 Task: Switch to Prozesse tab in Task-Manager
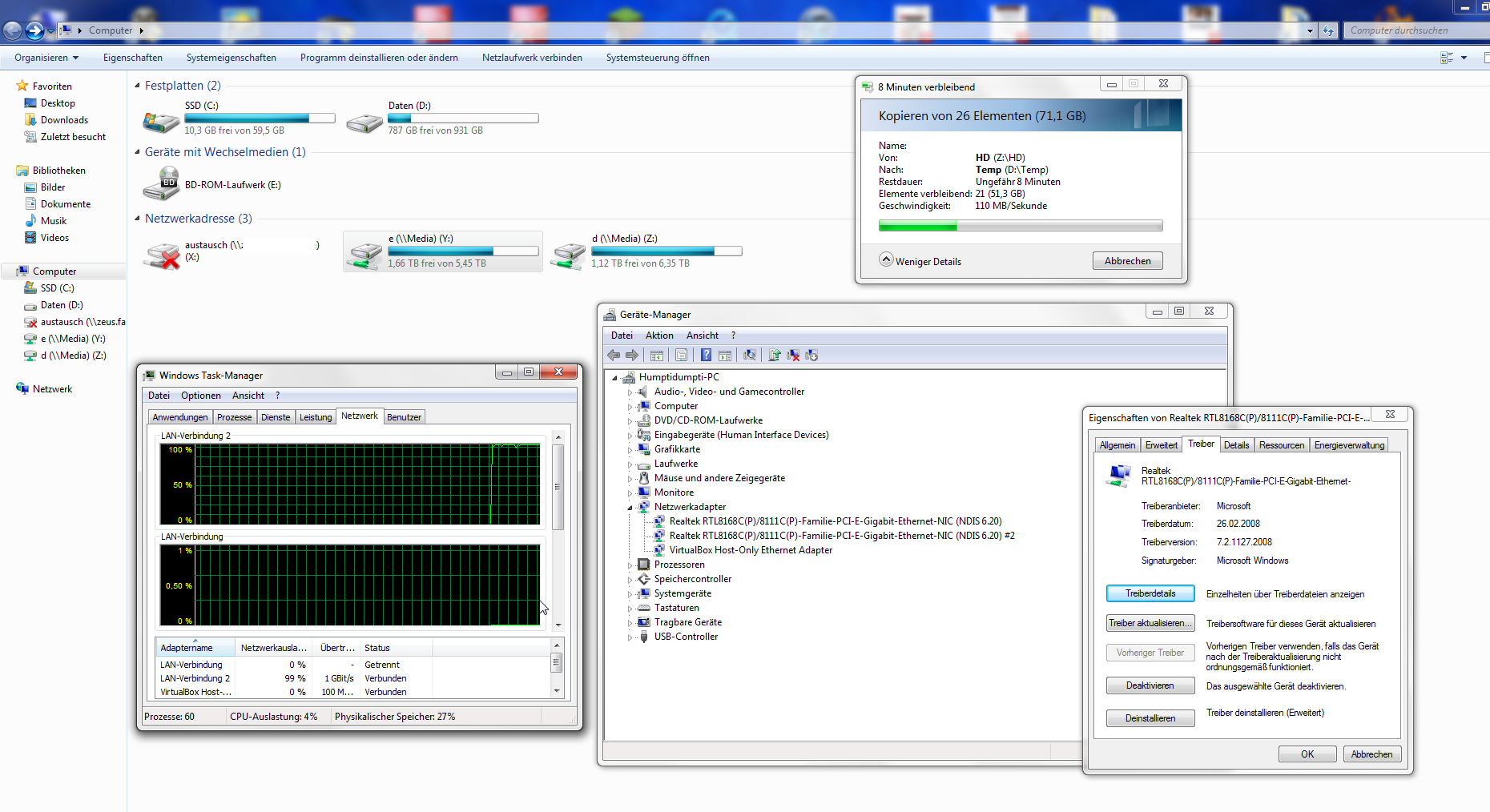click(x=235, y=417)
